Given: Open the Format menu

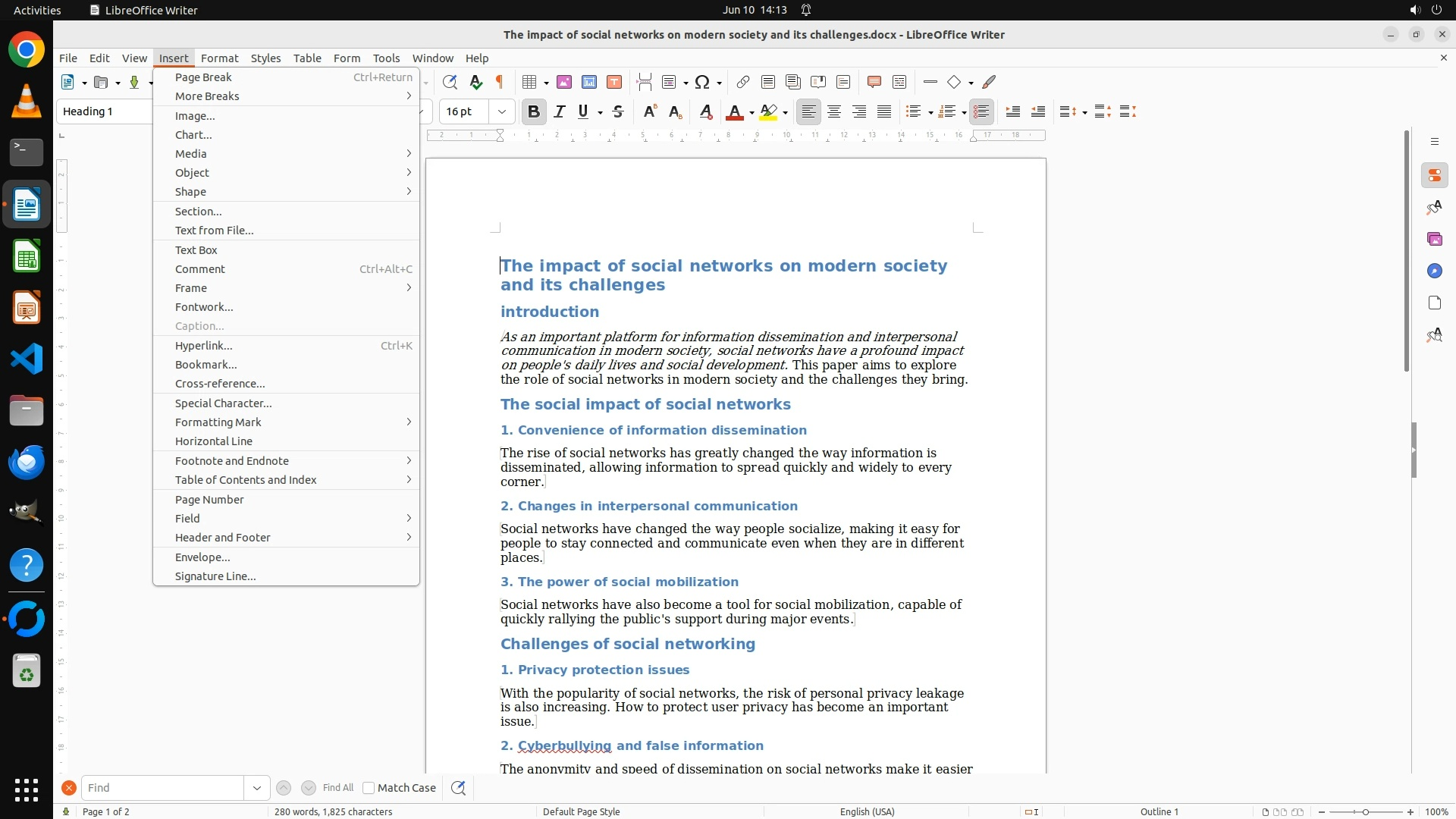Looking at the screenshot, I should [219, 58].
